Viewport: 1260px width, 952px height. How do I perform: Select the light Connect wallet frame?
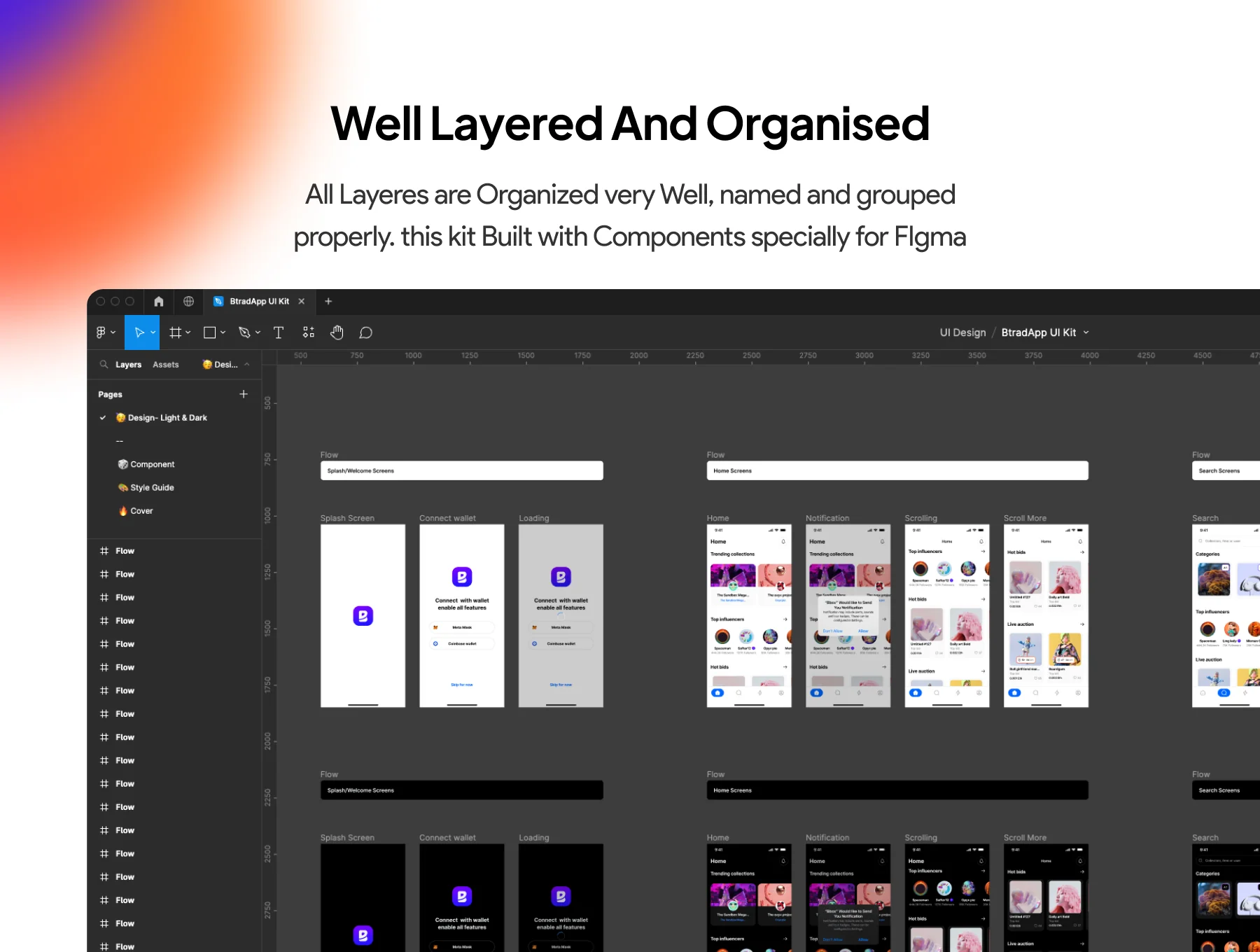[462, 616]
